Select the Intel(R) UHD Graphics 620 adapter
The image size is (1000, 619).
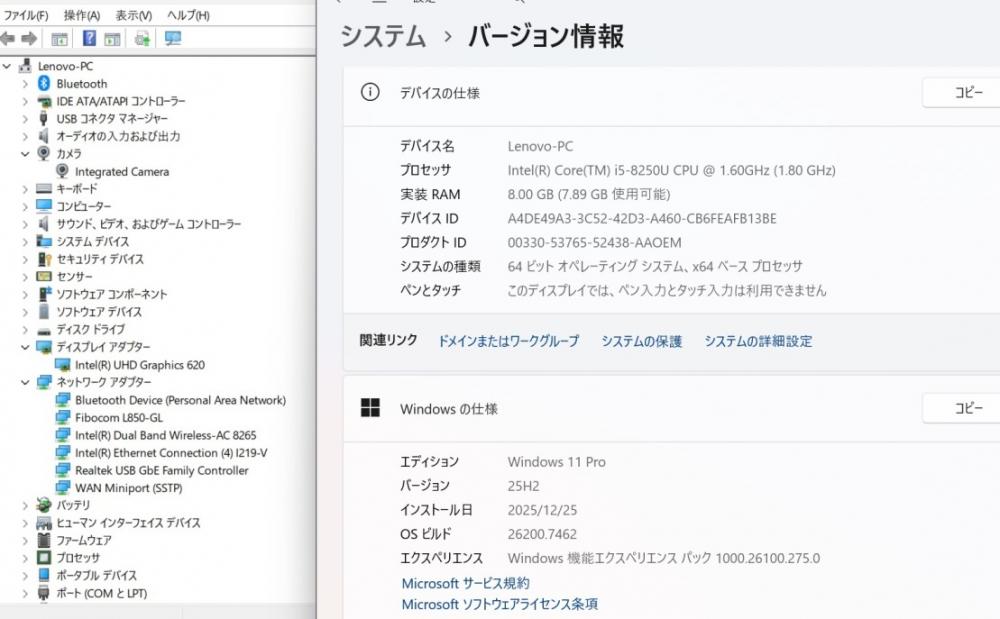[139, 365]
